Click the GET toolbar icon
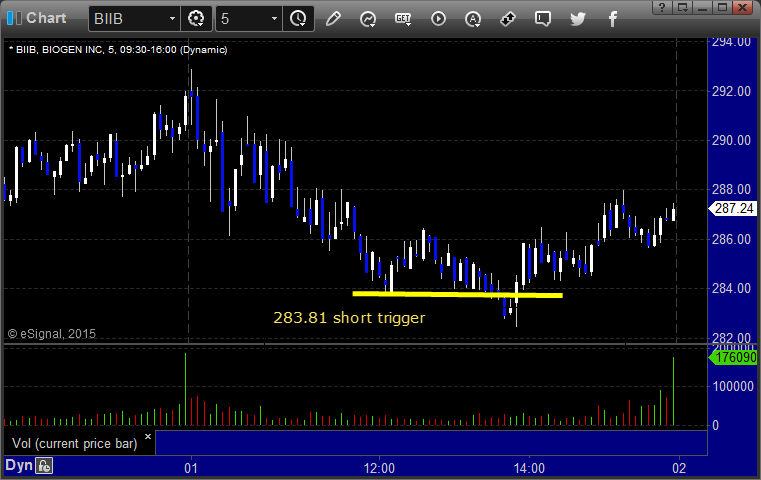 403,19
